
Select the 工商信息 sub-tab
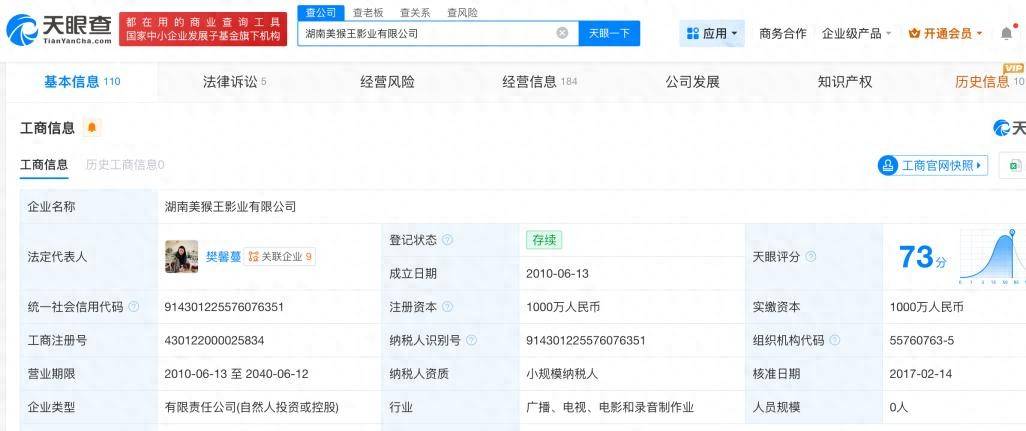[44, 165]
